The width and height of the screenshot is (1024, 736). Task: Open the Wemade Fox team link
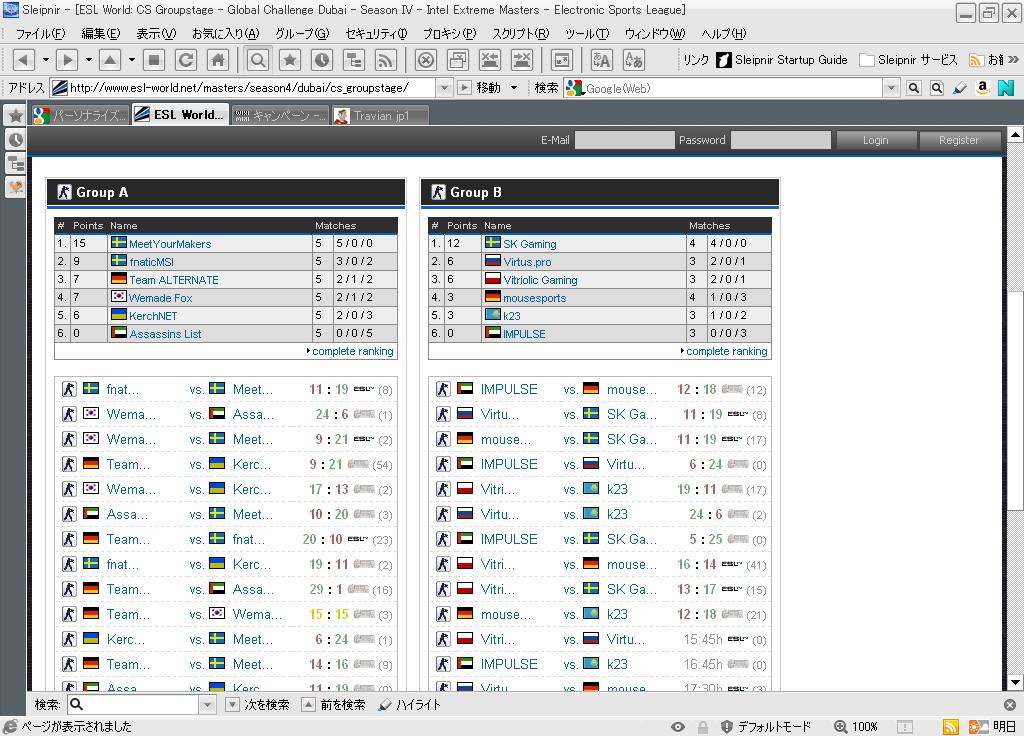click(161, 298)
